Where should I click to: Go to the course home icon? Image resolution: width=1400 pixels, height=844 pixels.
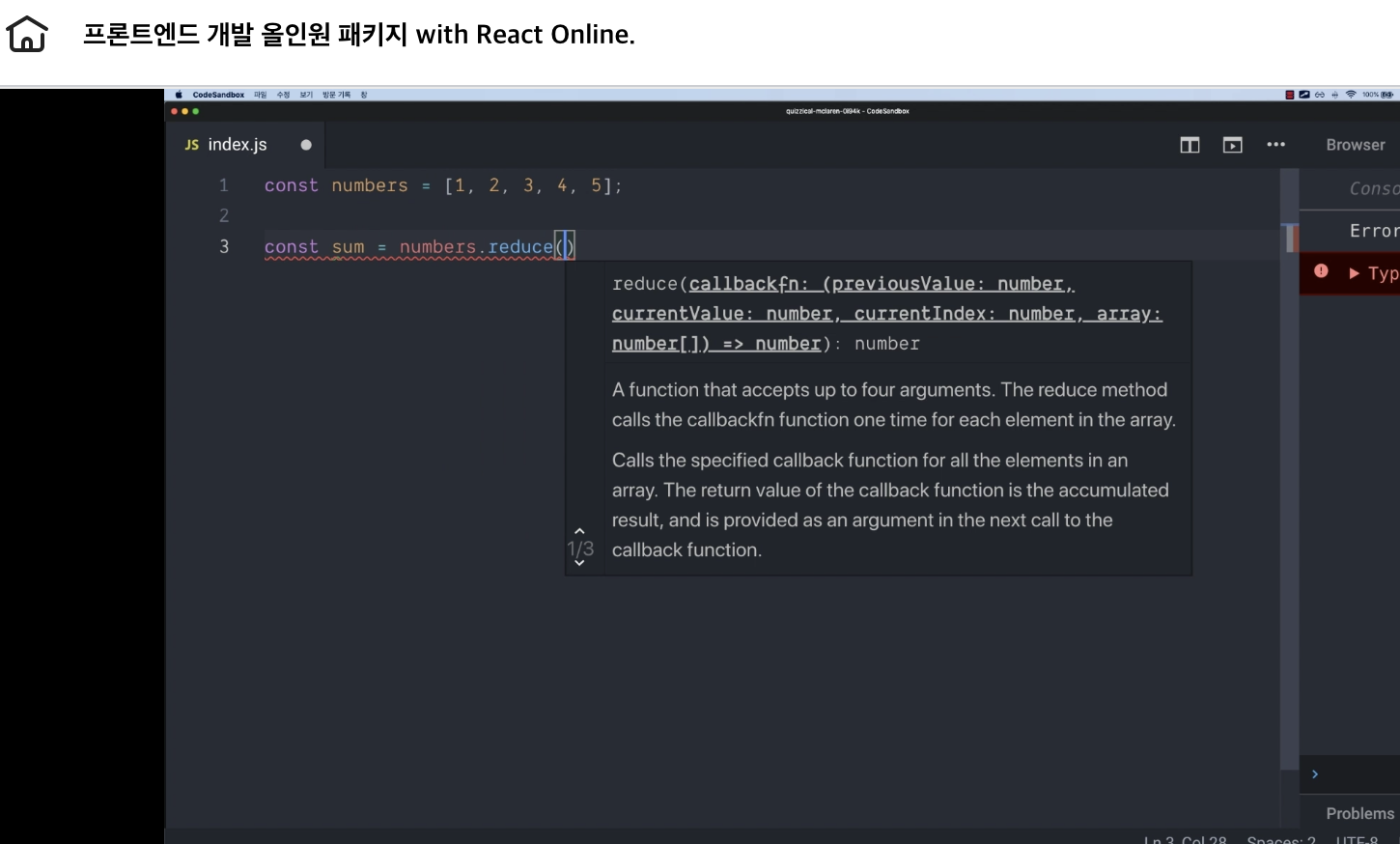27,34
